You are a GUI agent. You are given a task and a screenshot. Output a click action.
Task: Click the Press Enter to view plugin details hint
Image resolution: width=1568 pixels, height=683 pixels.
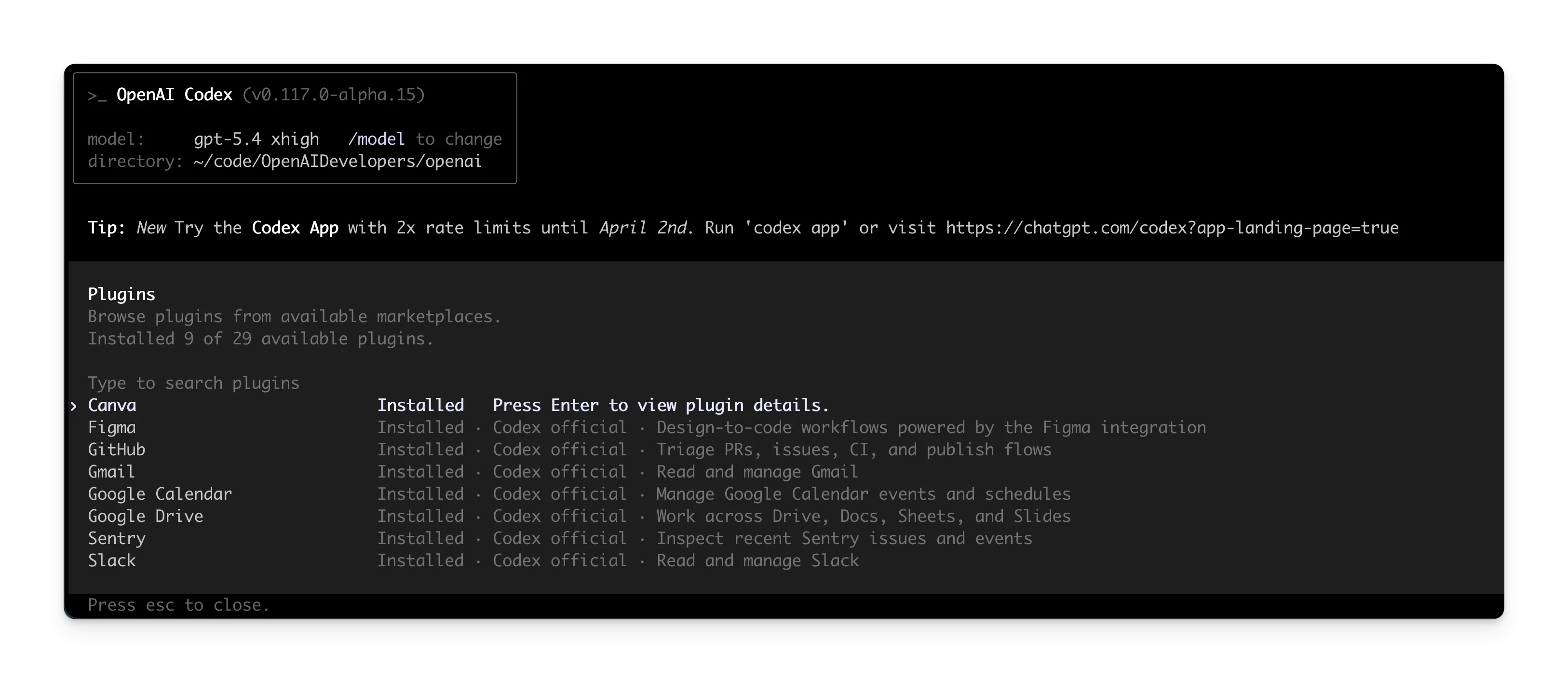tap(661, 406)
